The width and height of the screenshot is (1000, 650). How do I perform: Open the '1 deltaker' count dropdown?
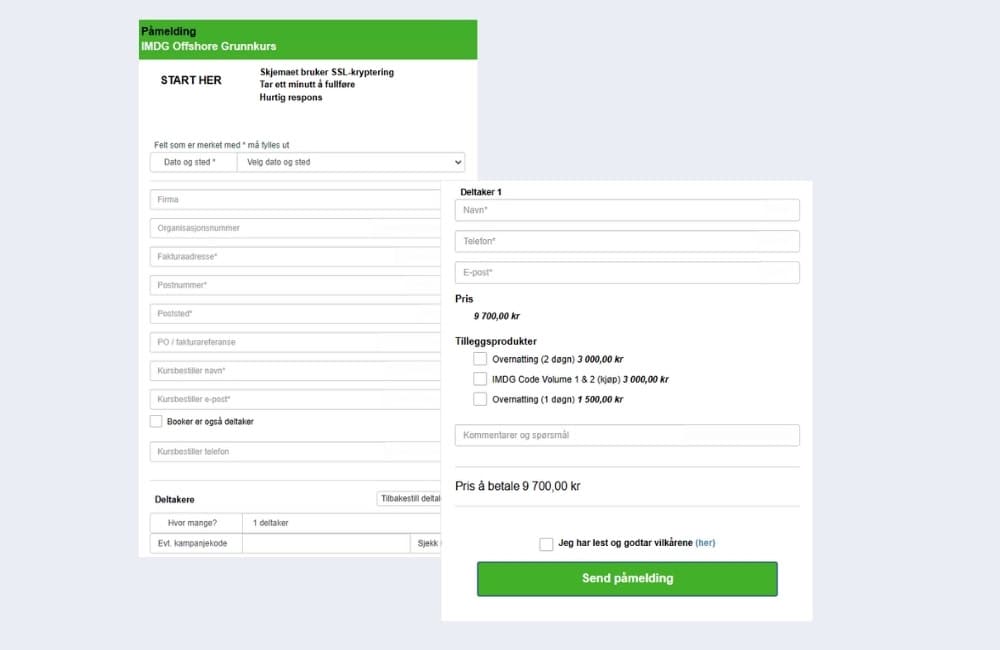click(340, 522)
